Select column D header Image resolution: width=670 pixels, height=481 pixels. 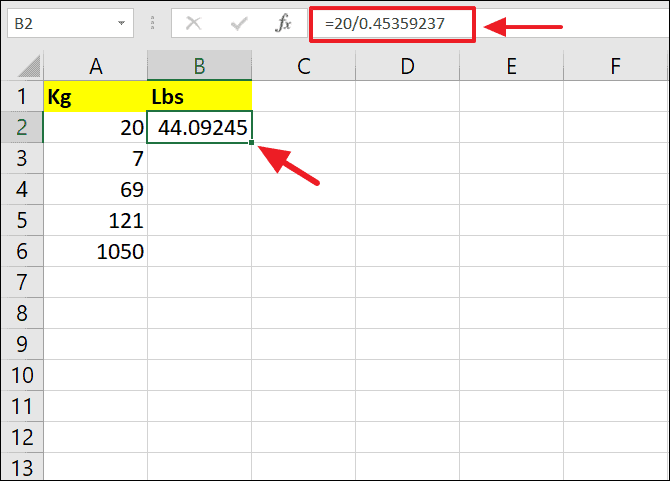pyautogui.click(x=407, y=66)
